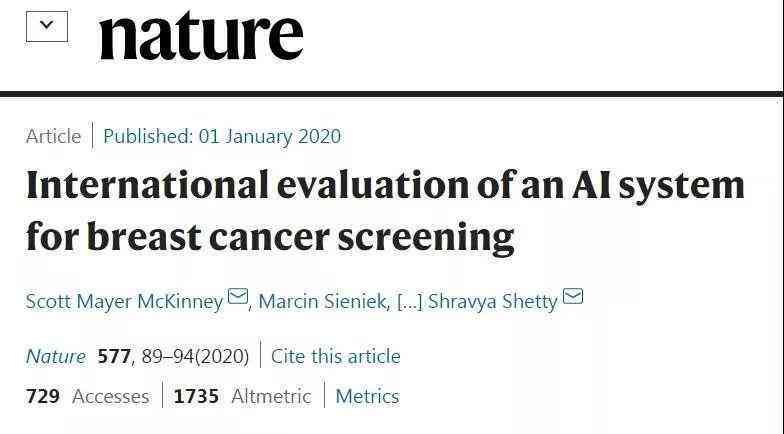Viewport: 784px width, 434px height.
Task: Open Scott Mayer McKinney author link
Action: [124, 302]
